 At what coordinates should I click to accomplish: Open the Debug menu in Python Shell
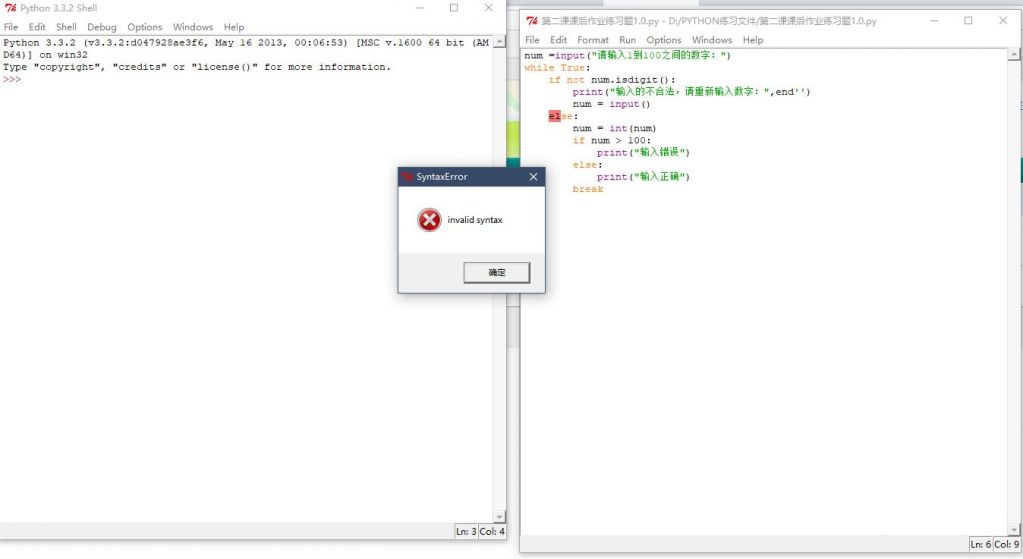pos(101,27)
